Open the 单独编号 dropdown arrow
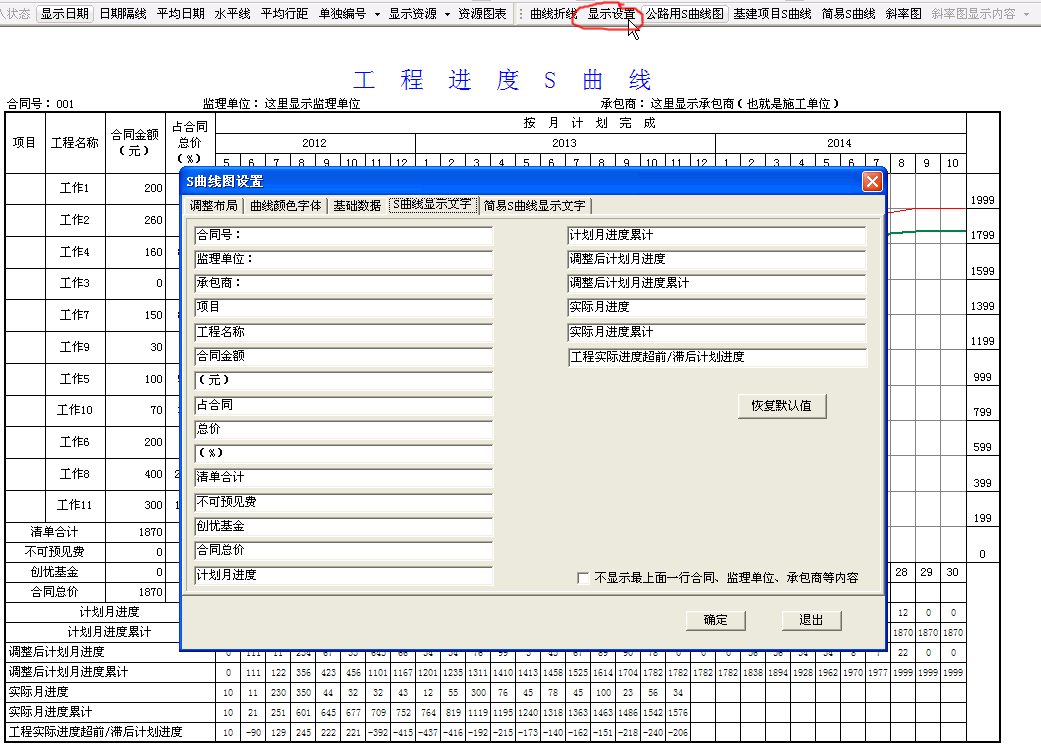The height and width of the screenshot is (751, 1041). (x=377, y=14)
